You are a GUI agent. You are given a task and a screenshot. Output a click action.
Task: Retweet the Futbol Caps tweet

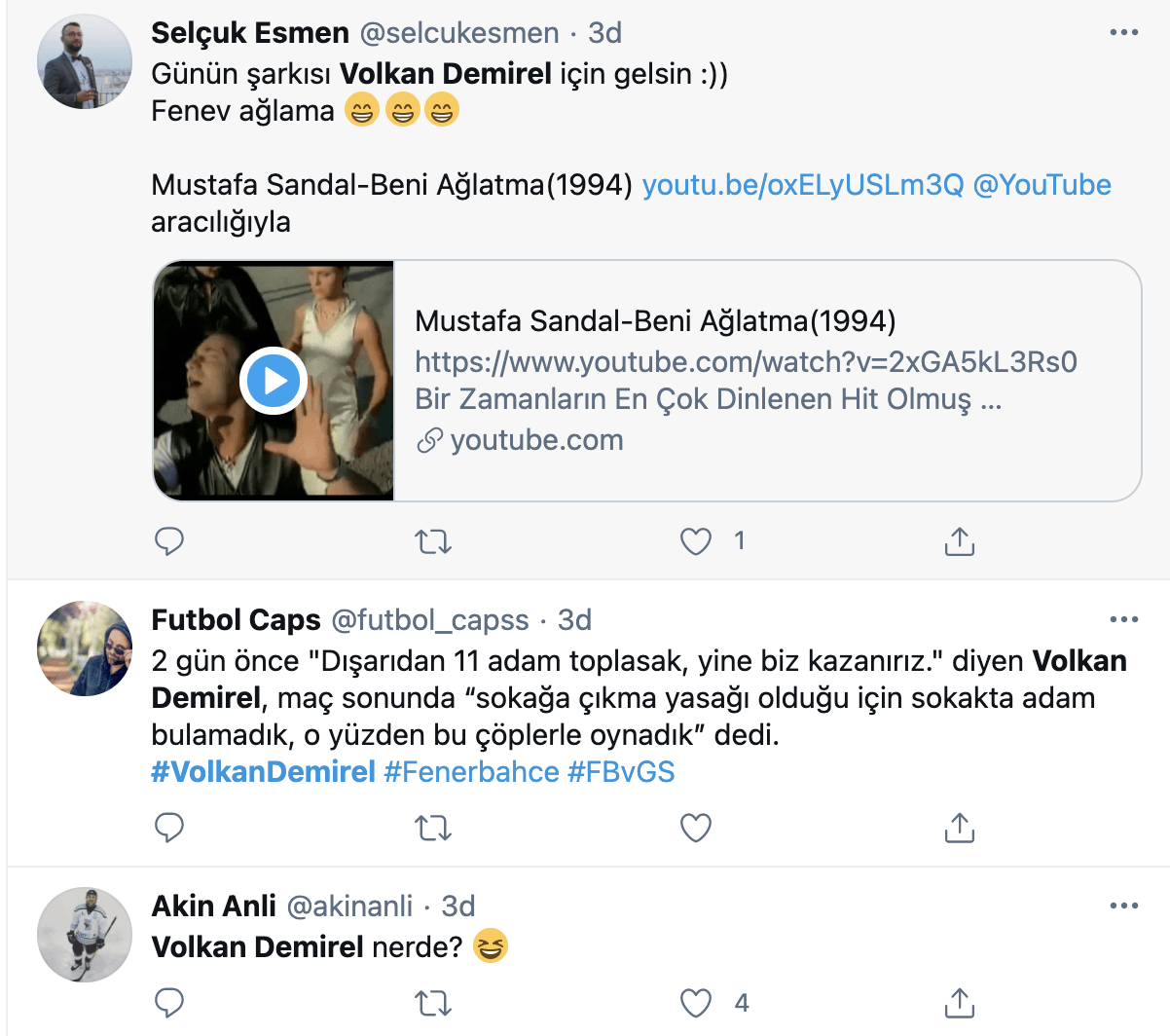432,828
